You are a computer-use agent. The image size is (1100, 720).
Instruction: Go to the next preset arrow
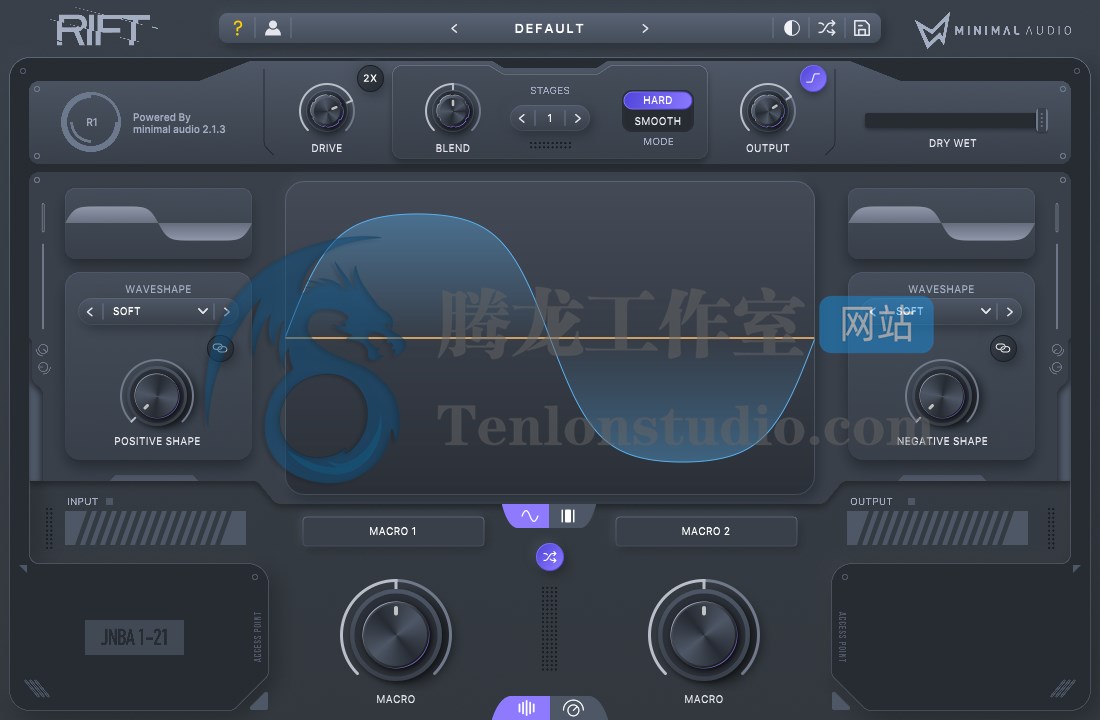(x=645, y=29)
